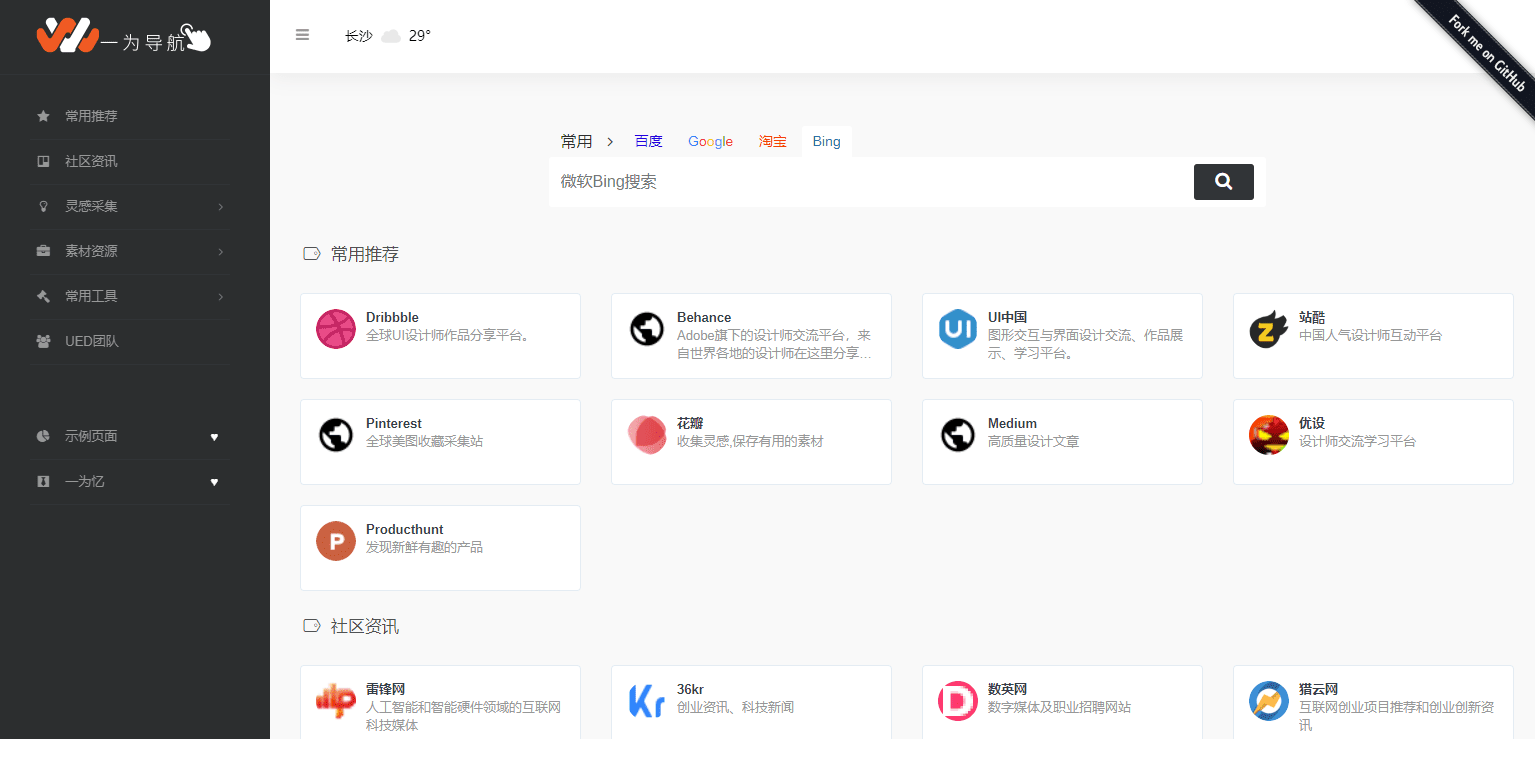Click the 猎云网 logo
Image resolution: width=1535 pixels, height=762 pixels.
[1269, 701]
